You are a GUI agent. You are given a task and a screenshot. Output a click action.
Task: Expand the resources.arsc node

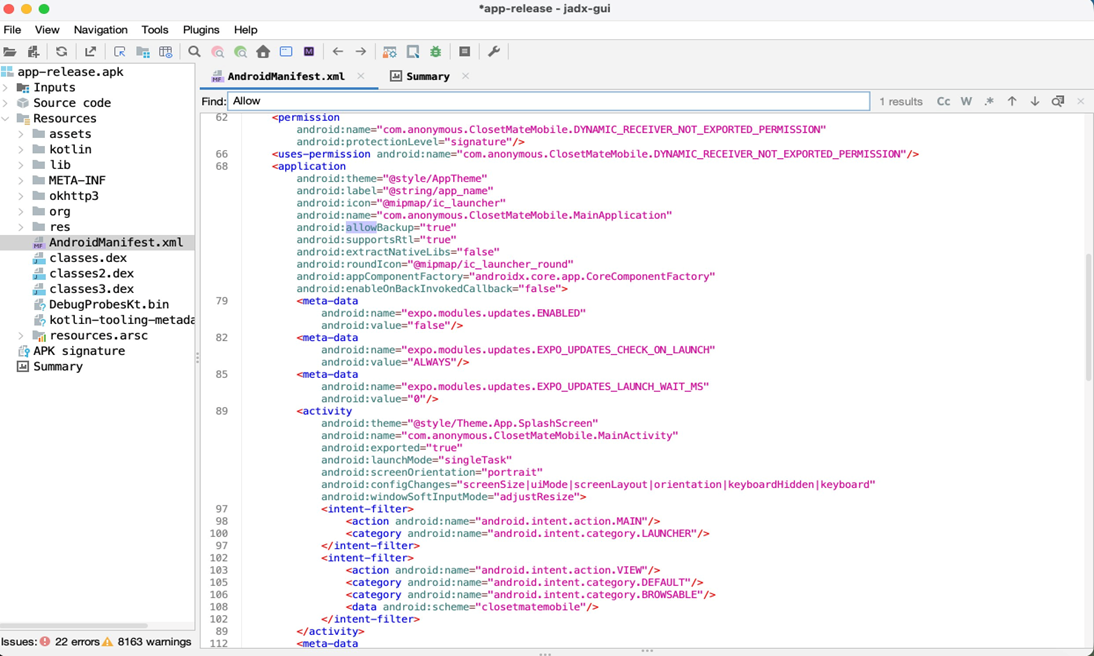point(21,336)
